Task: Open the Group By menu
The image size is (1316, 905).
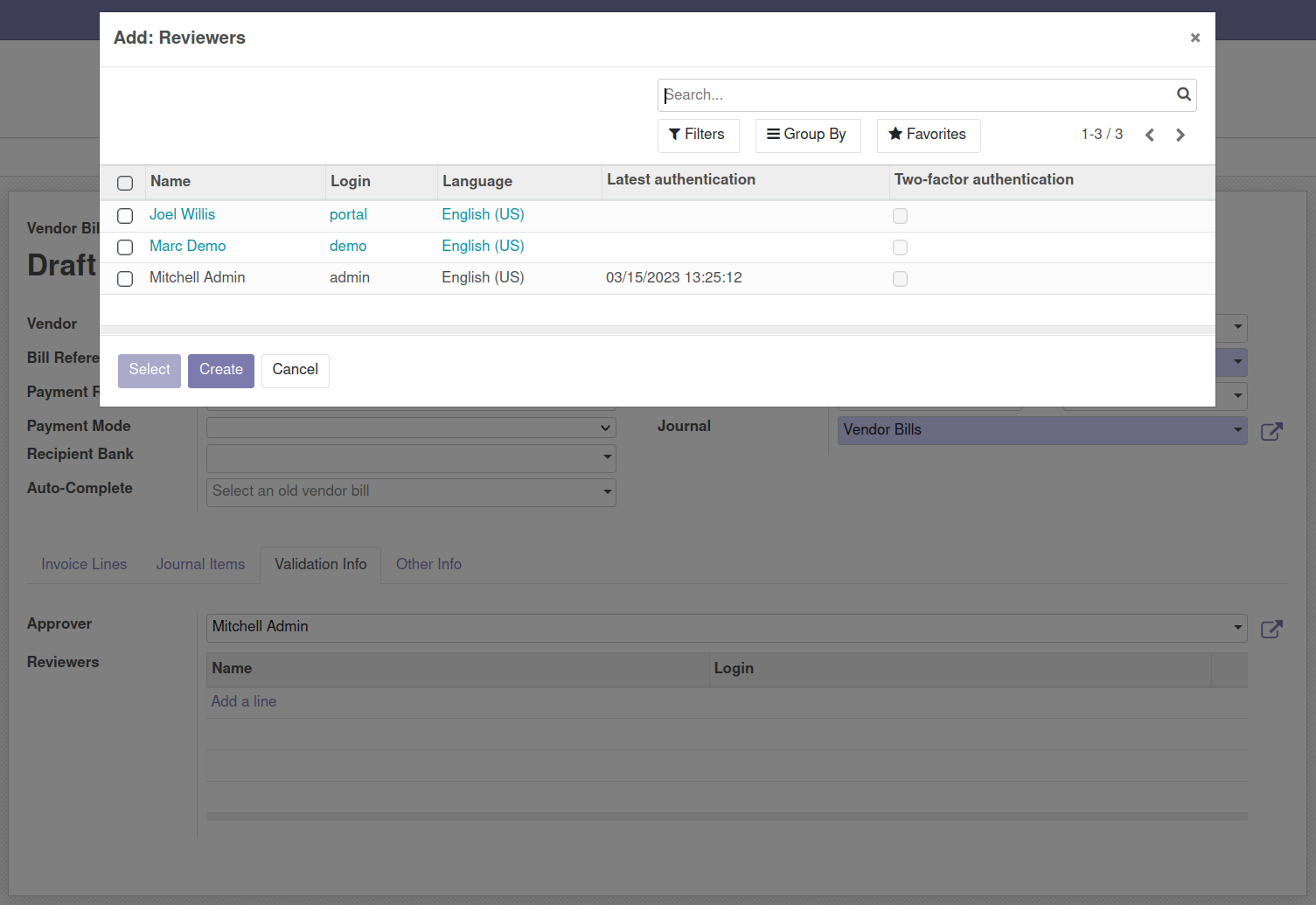Action: click(807, 135)
